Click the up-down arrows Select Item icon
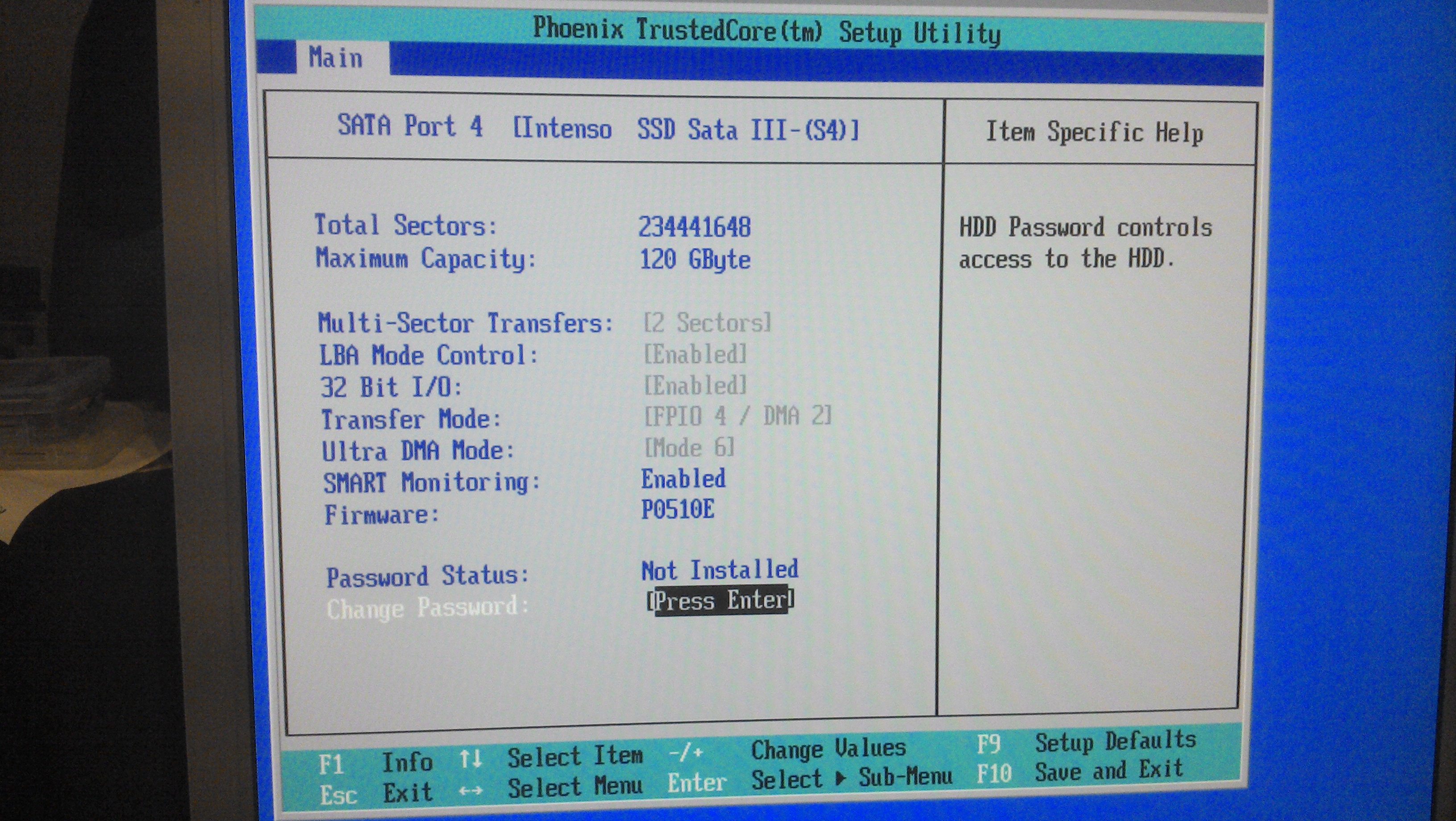This screenshot has width=1456, height=821. [470, 759]
